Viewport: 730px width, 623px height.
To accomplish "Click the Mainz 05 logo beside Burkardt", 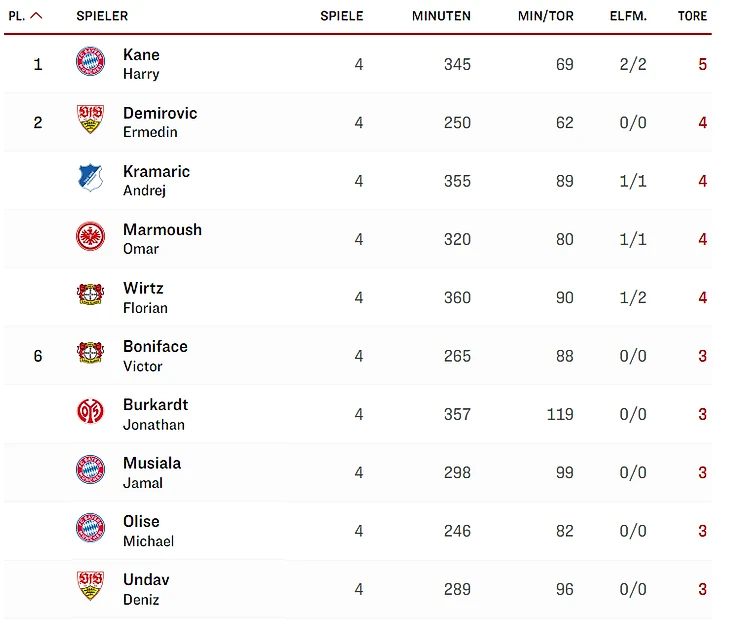I will pos(90,412).
